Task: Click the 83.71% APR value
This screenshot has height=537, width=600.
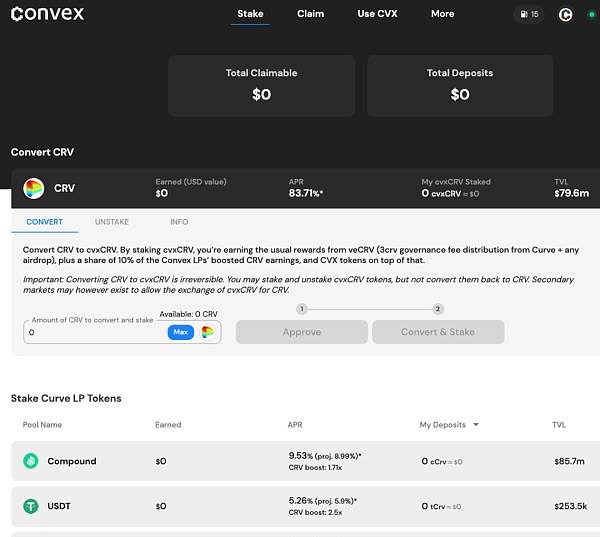Action: [x=306, y=193]
